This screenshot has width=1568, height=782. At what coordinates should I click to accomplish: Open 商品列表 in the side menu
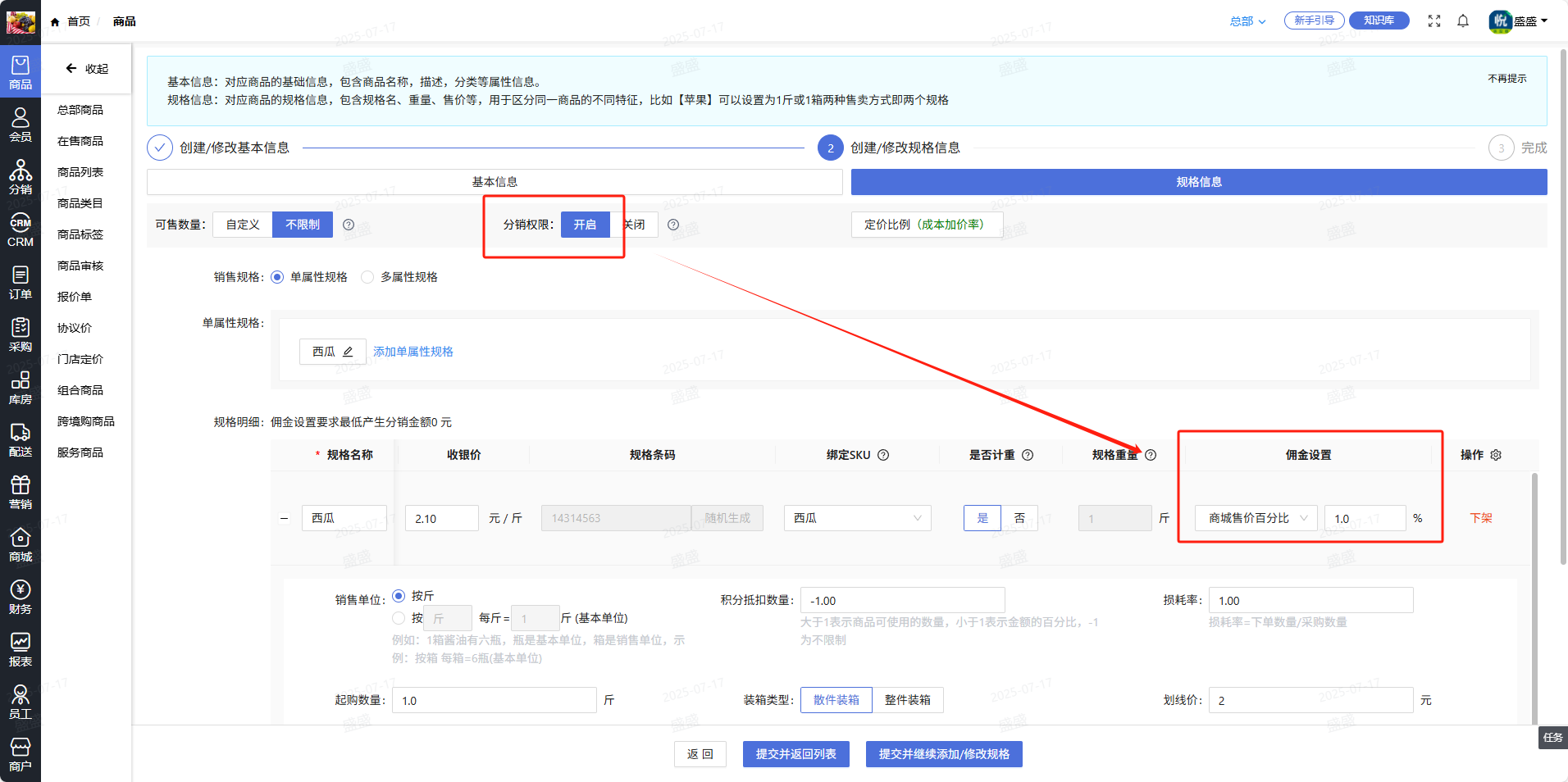click(80, 172)
